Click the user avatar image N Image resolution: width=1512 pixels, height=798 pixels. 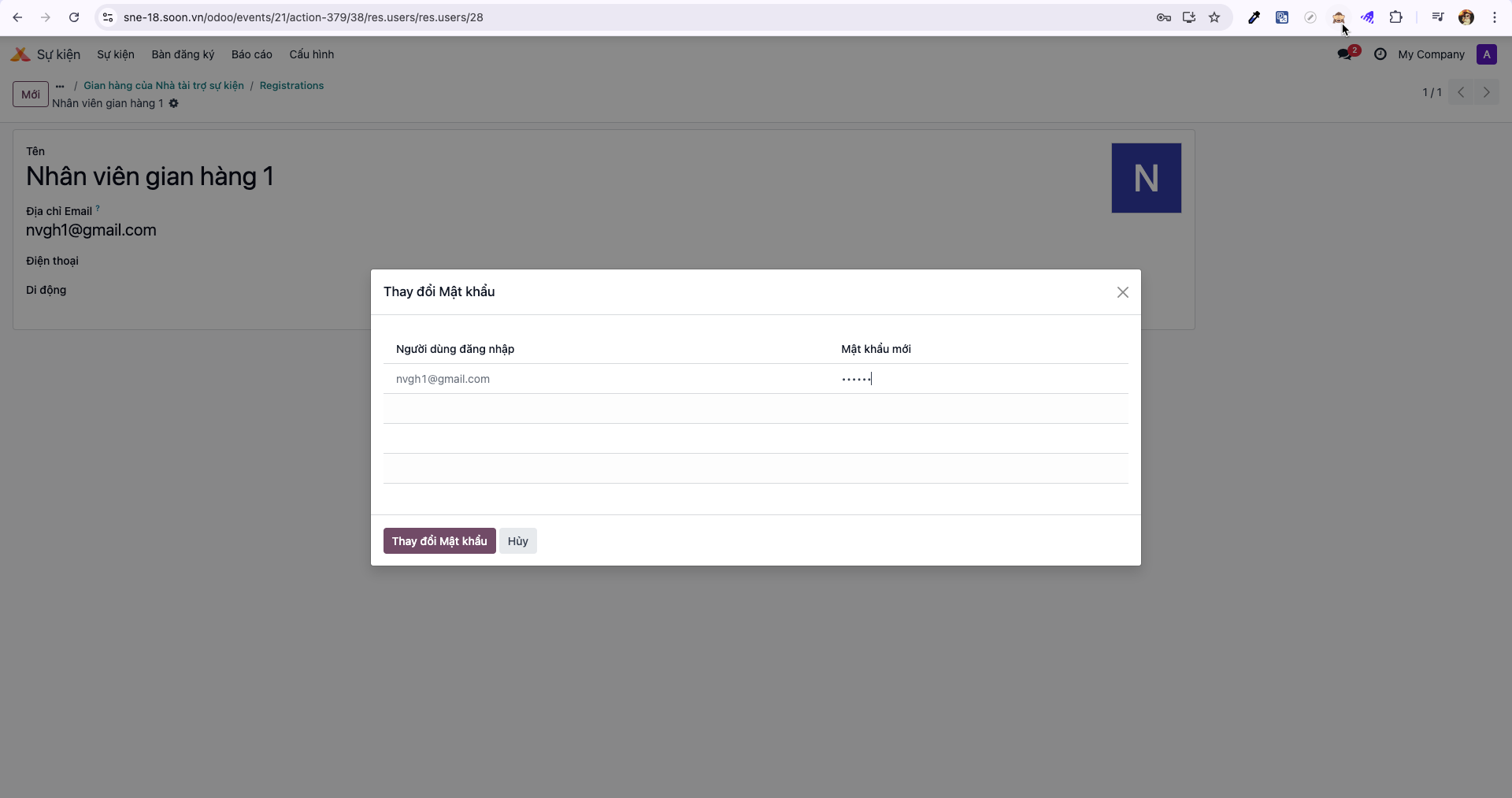point(1147,178)
